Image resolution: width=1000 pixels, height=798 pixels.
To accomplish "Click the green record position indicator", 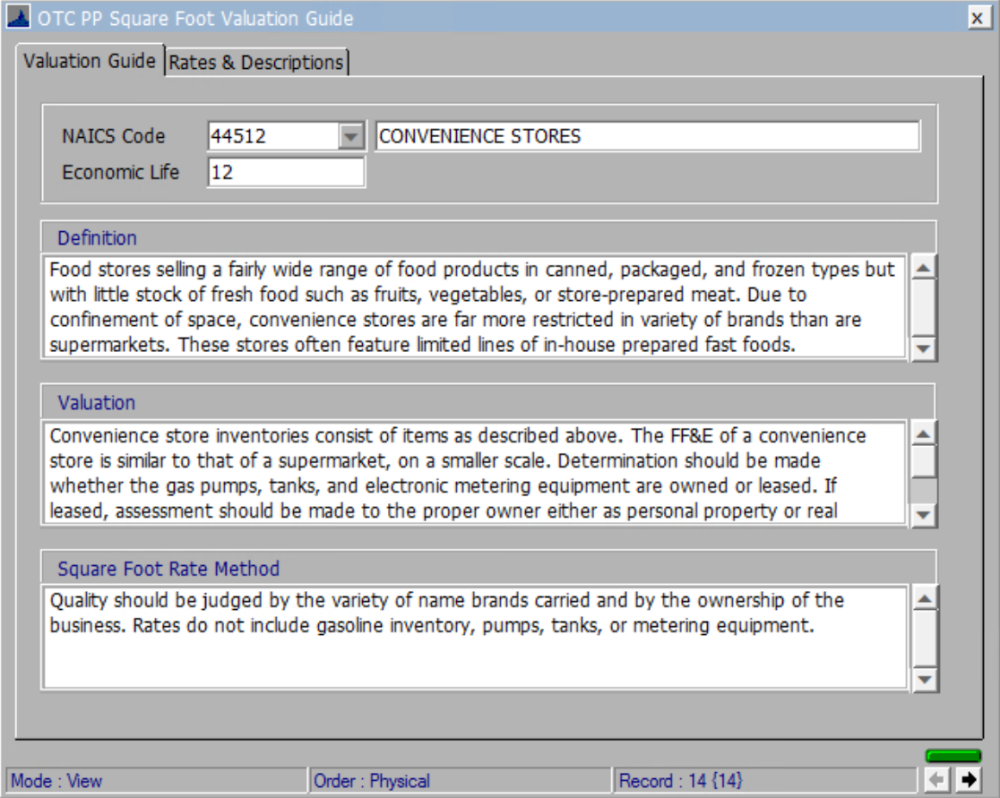I will tap(954, 757).
